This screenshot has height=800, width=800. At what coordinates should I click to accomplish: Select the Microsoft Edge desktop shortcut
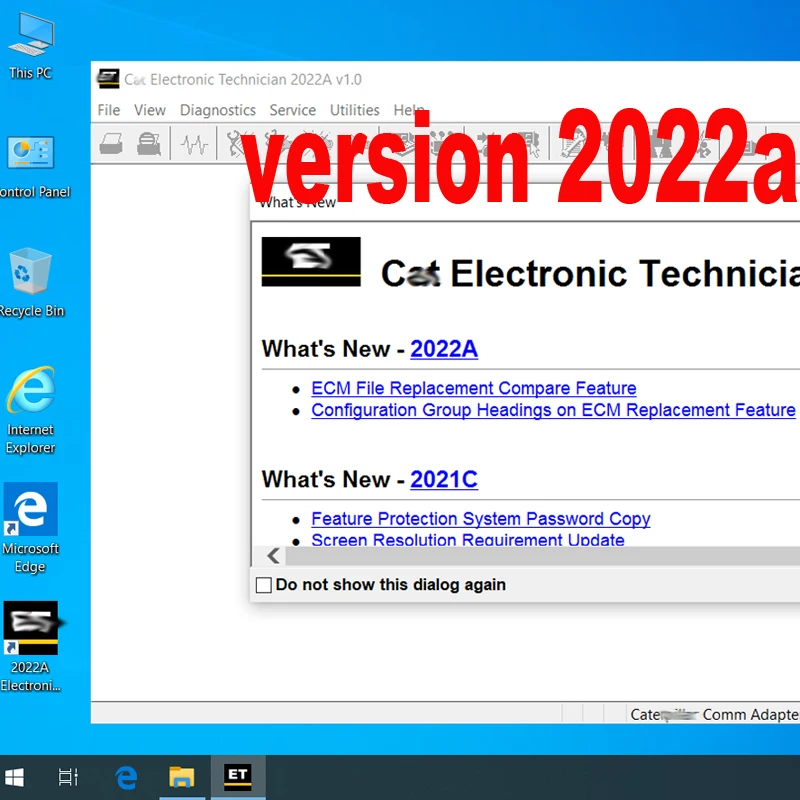tap(31, 529)
